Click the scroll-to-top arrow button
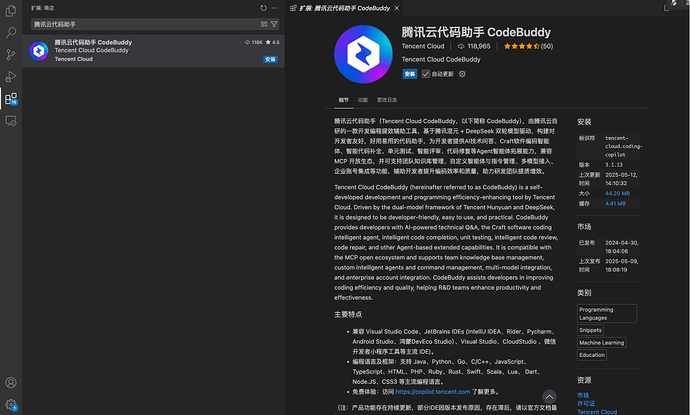The image size is (690, 415). coord(549,397)
